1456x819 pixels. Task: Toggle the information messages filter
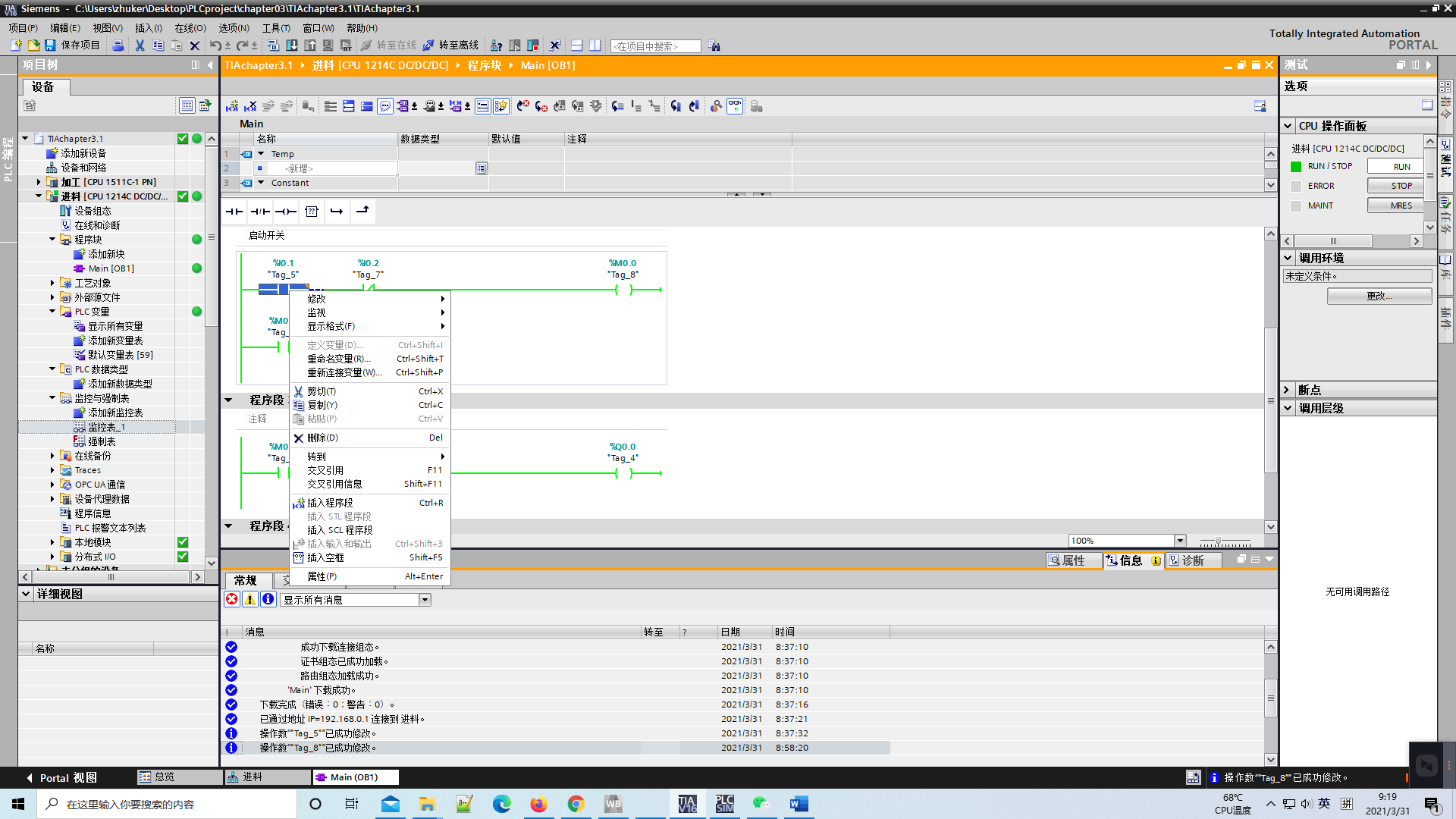pyautogui.click(x=268, y=599)
